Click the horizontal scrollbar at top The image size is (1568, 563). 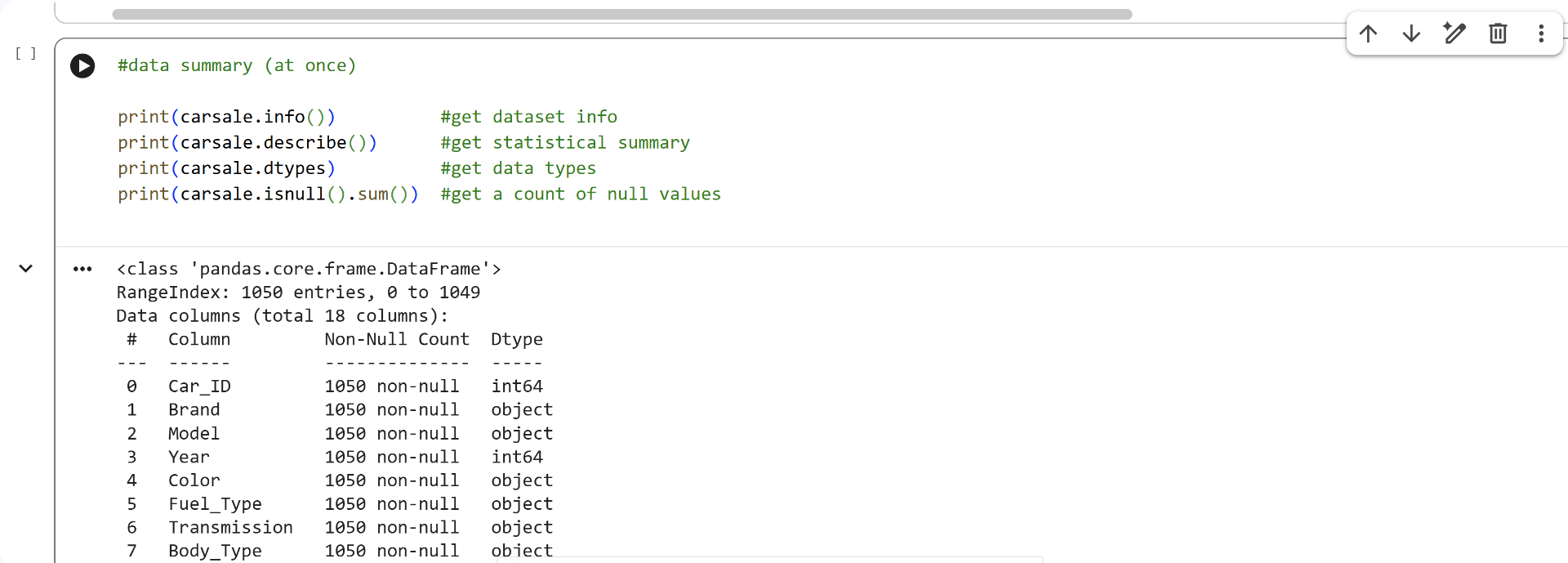(x=622, y=14)
